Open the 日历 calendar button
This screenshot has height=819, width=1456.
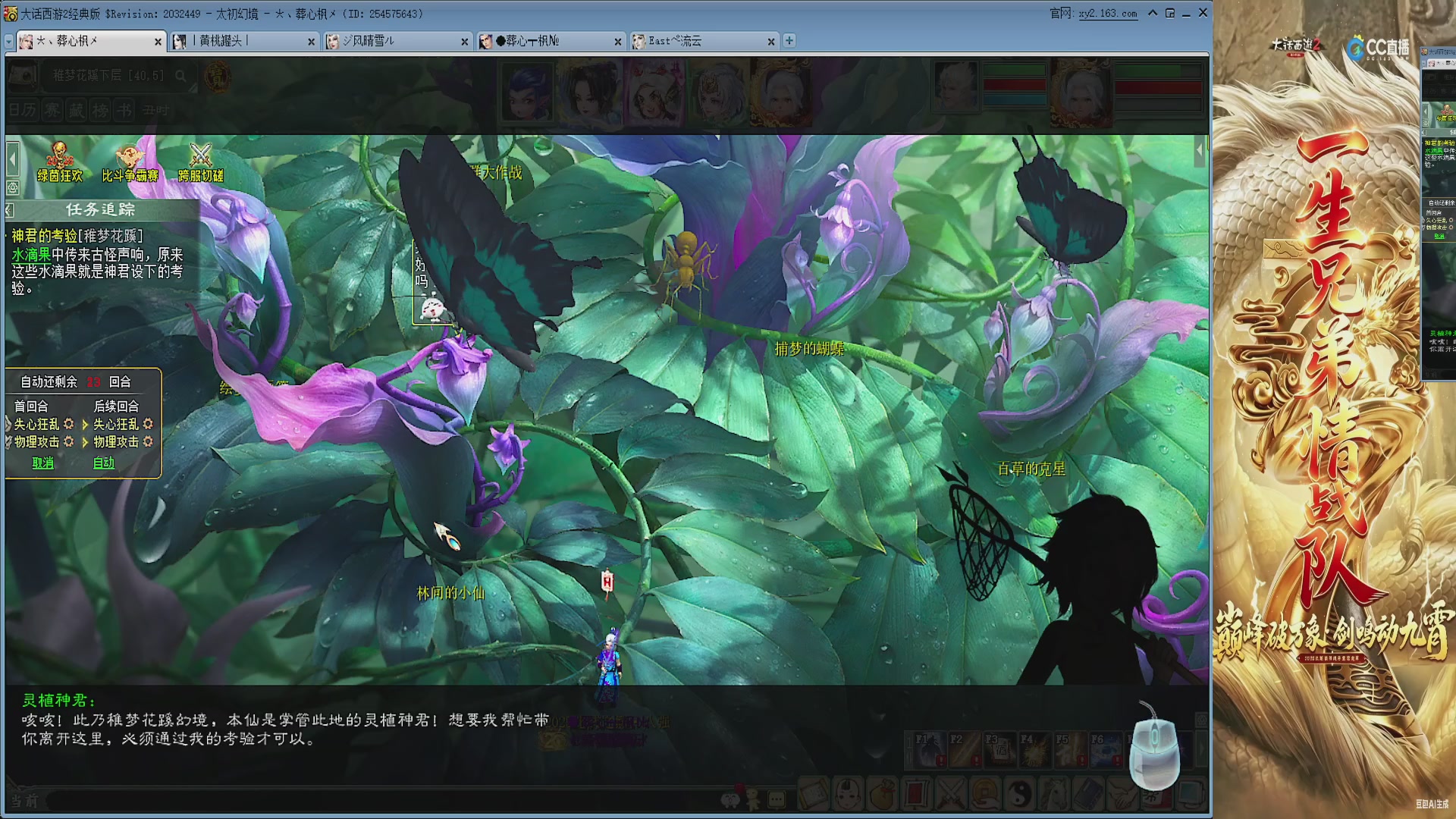click(22, 111)
